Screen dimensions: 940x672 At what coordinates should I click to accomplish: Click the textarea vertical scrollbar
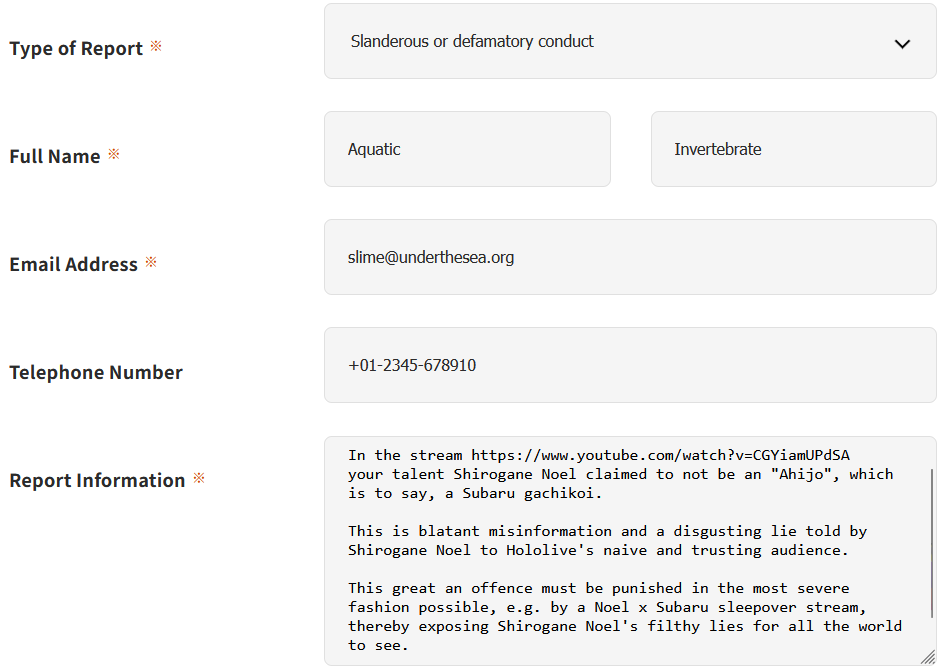[x=932, y=543]
